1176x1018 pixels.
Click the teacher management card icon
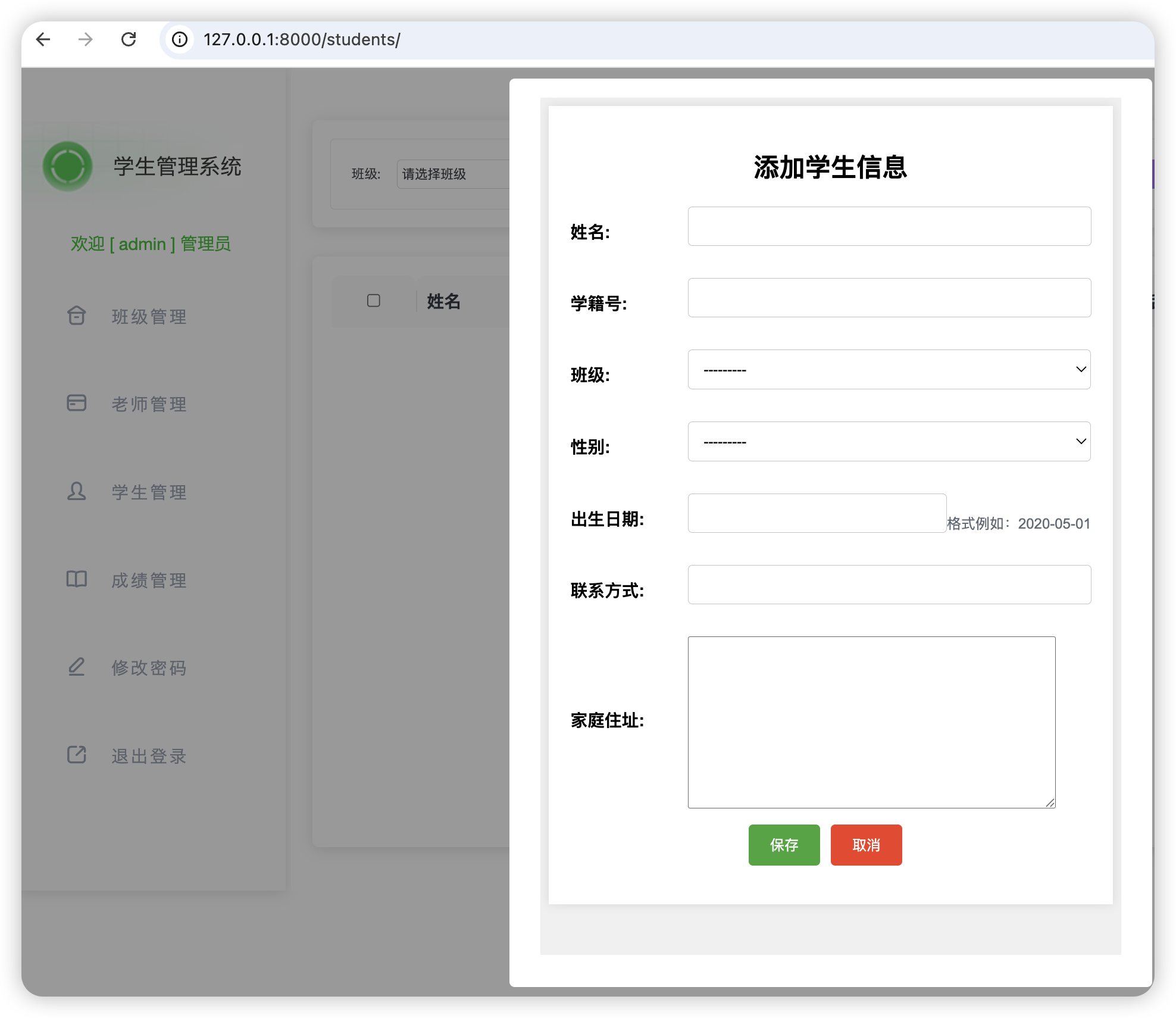tap(76, 403)
